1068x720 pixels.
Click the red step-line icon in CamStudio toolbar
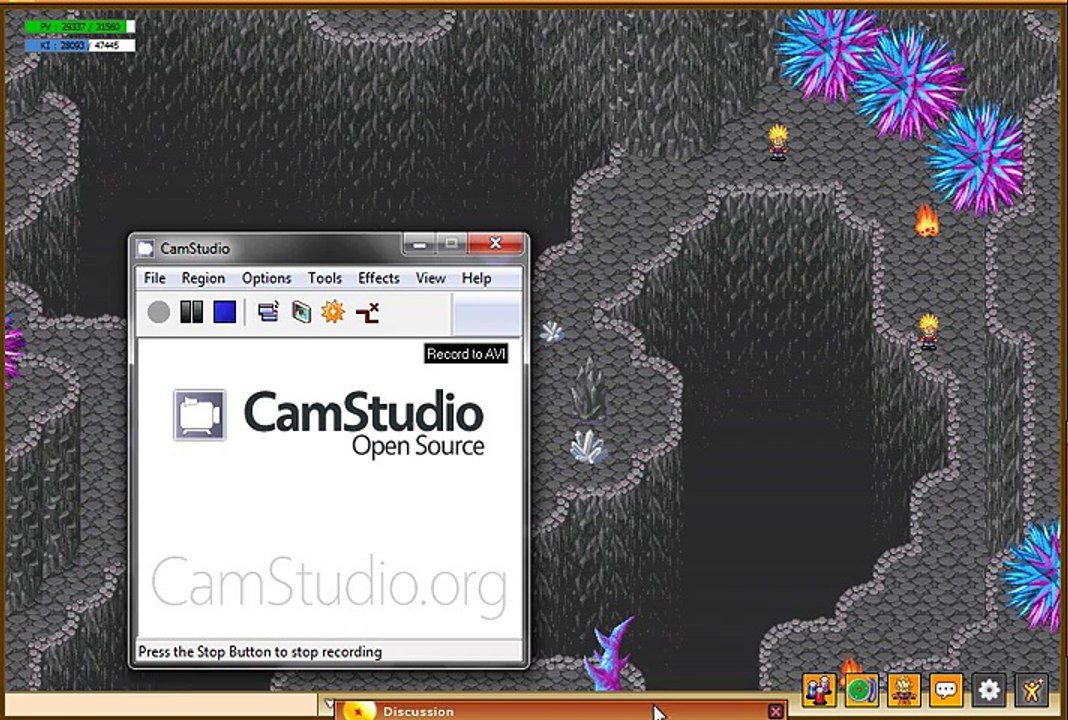point(367,313)
